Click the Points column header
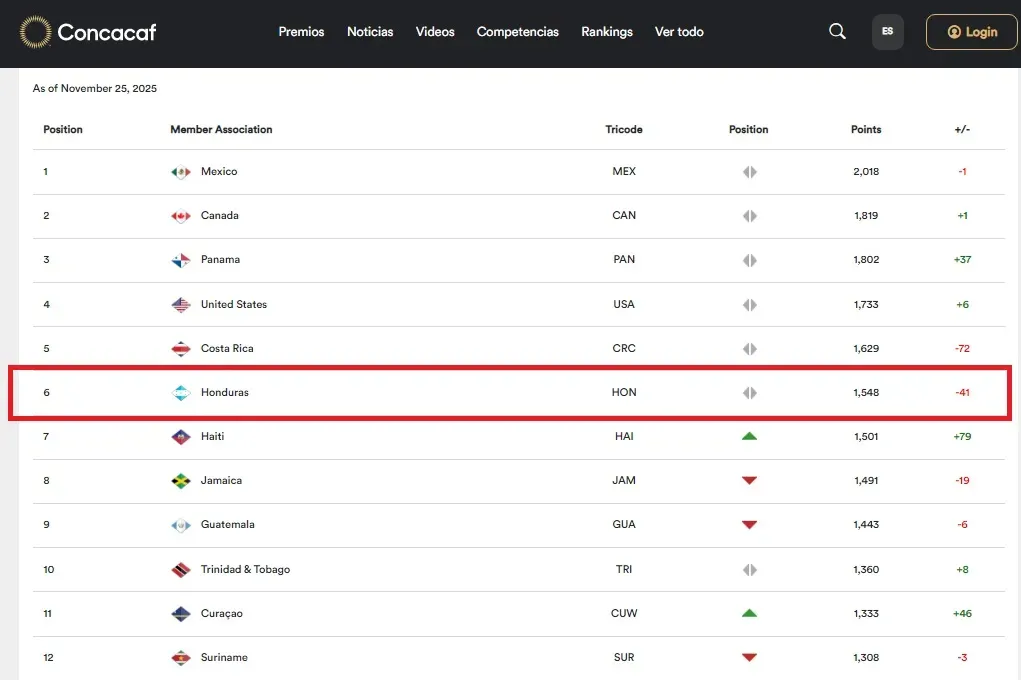1021x680 pixels. [866, 130]
